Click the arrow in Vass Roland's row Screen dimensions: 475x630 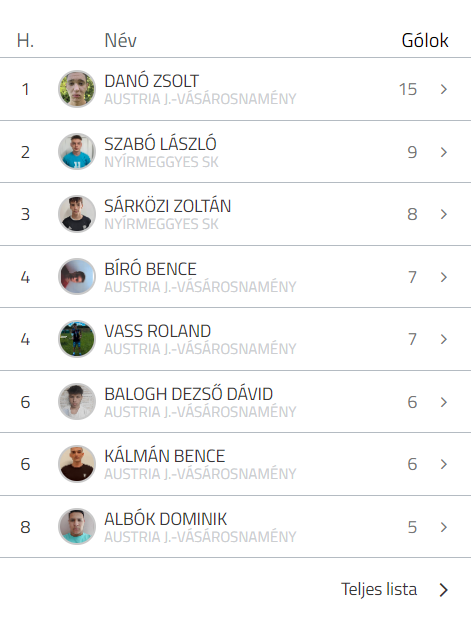point(444,339)
